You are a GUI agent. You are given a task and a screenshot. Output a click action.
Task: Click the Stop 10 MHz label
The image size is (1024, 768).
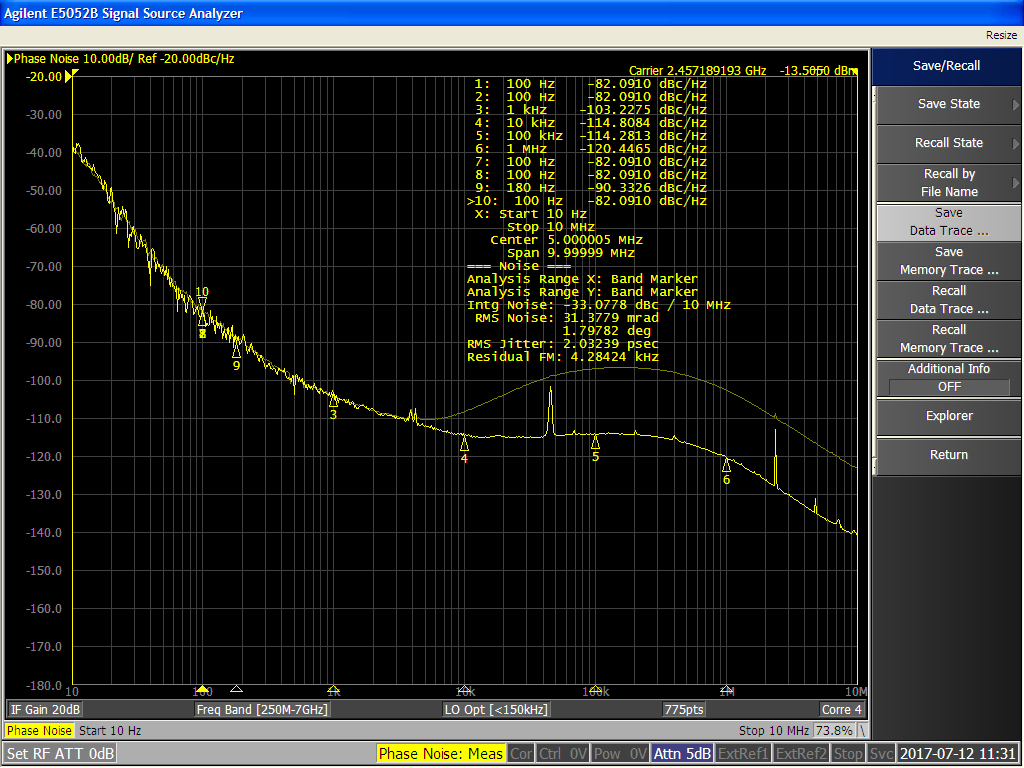point(774,731)
